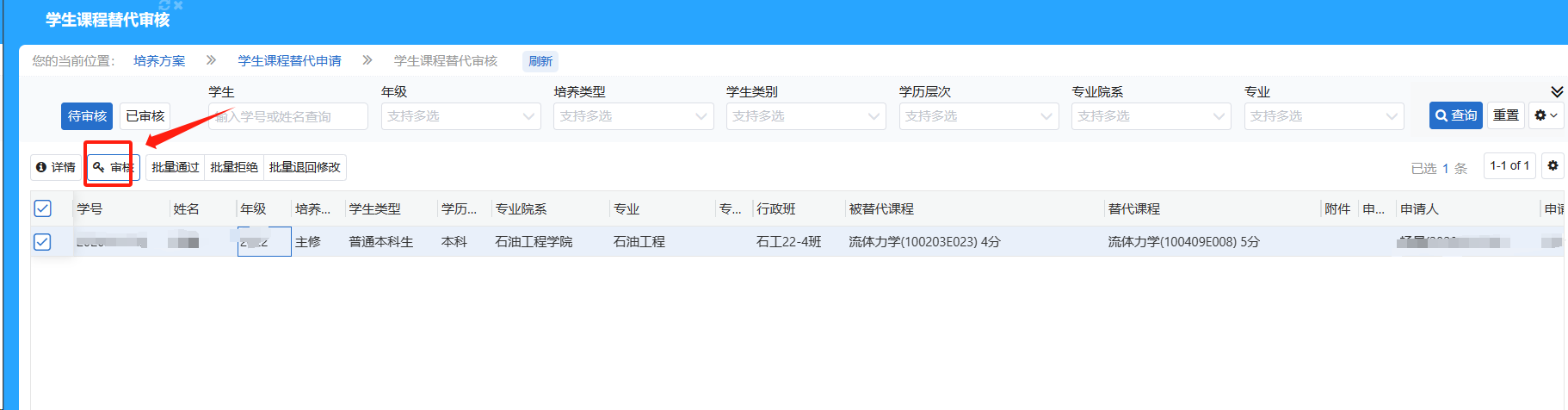The image size is (1568, 410).
Task: Select the 待审核 tab
Action: tap(87, 116)
